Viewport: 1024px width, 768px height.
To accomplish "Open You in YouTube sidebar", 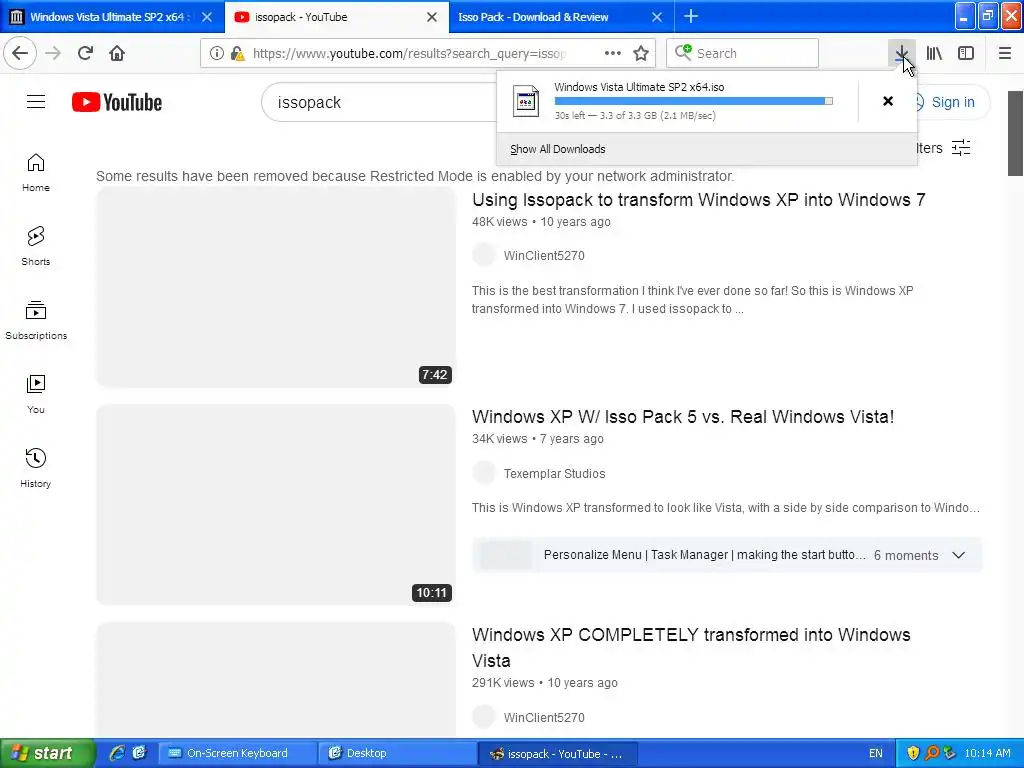I will (36, 394).
